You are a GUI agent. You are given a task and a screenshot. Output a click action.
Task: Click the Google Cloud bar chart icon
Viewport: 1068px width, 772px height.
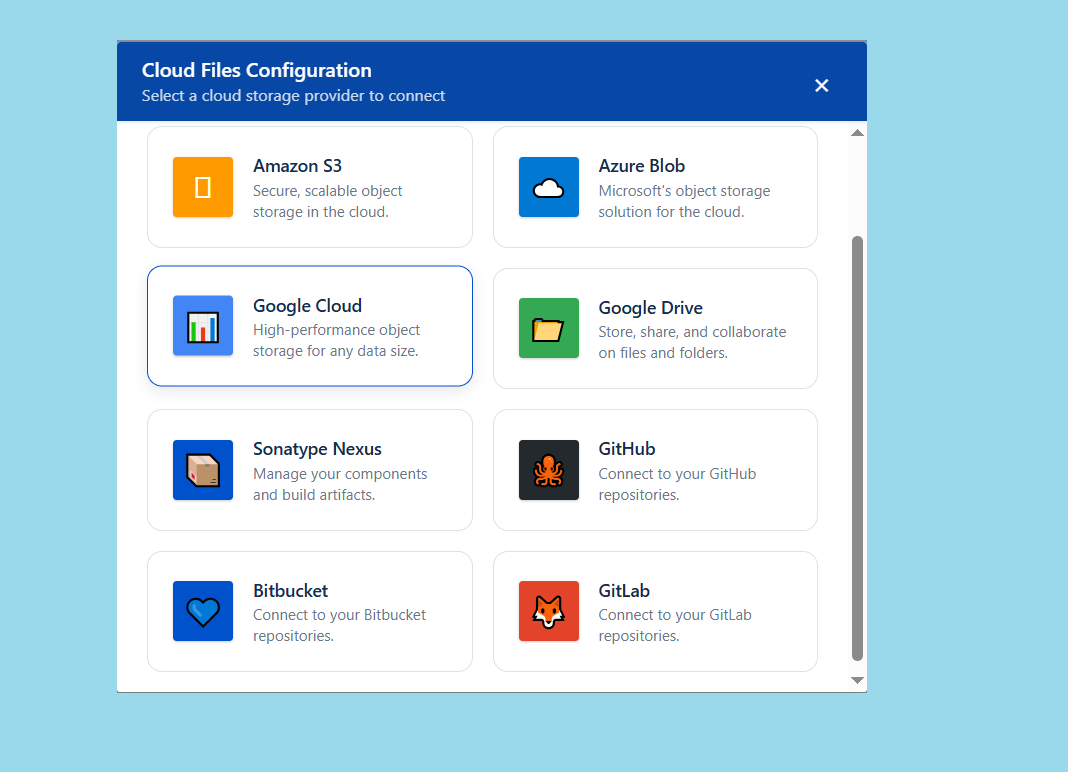[x=203, y=326]
